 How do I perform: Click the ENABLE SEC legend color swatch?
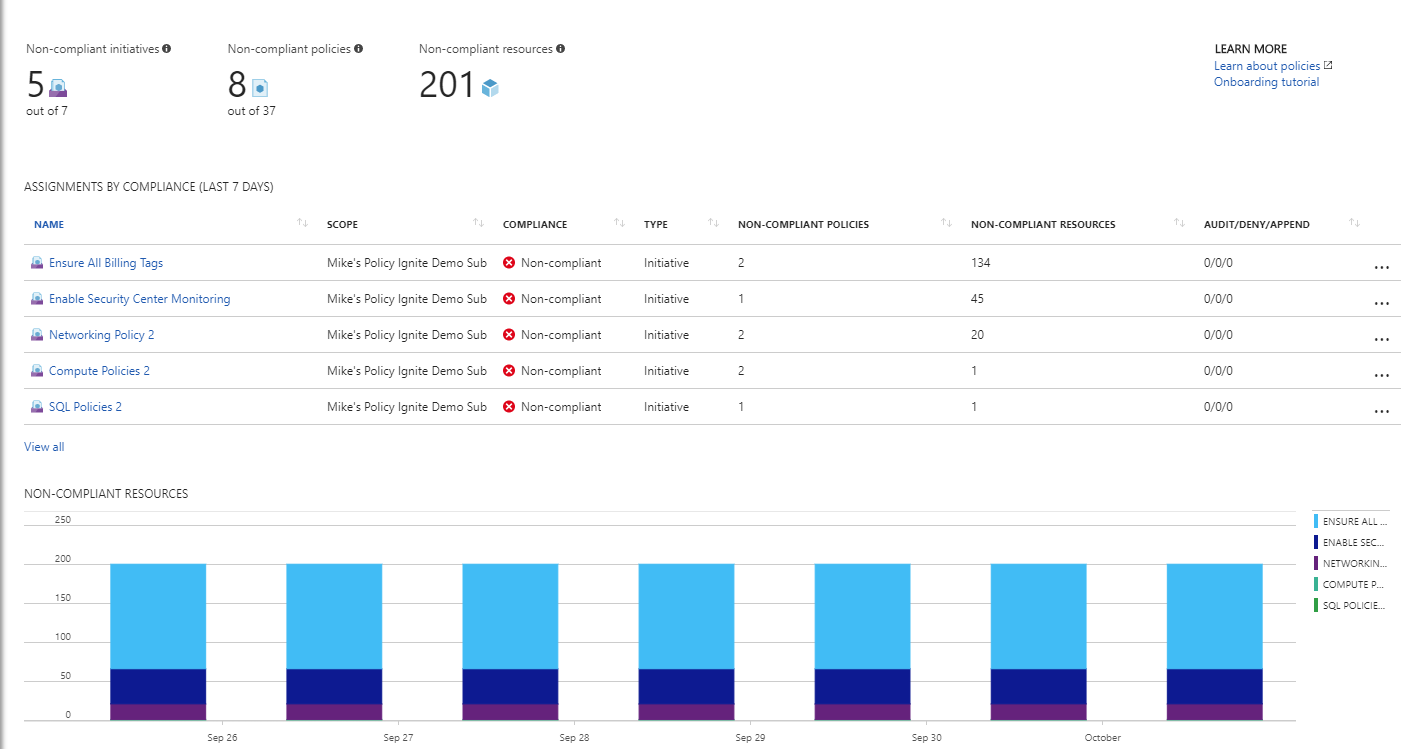[x=1315, y=541]
